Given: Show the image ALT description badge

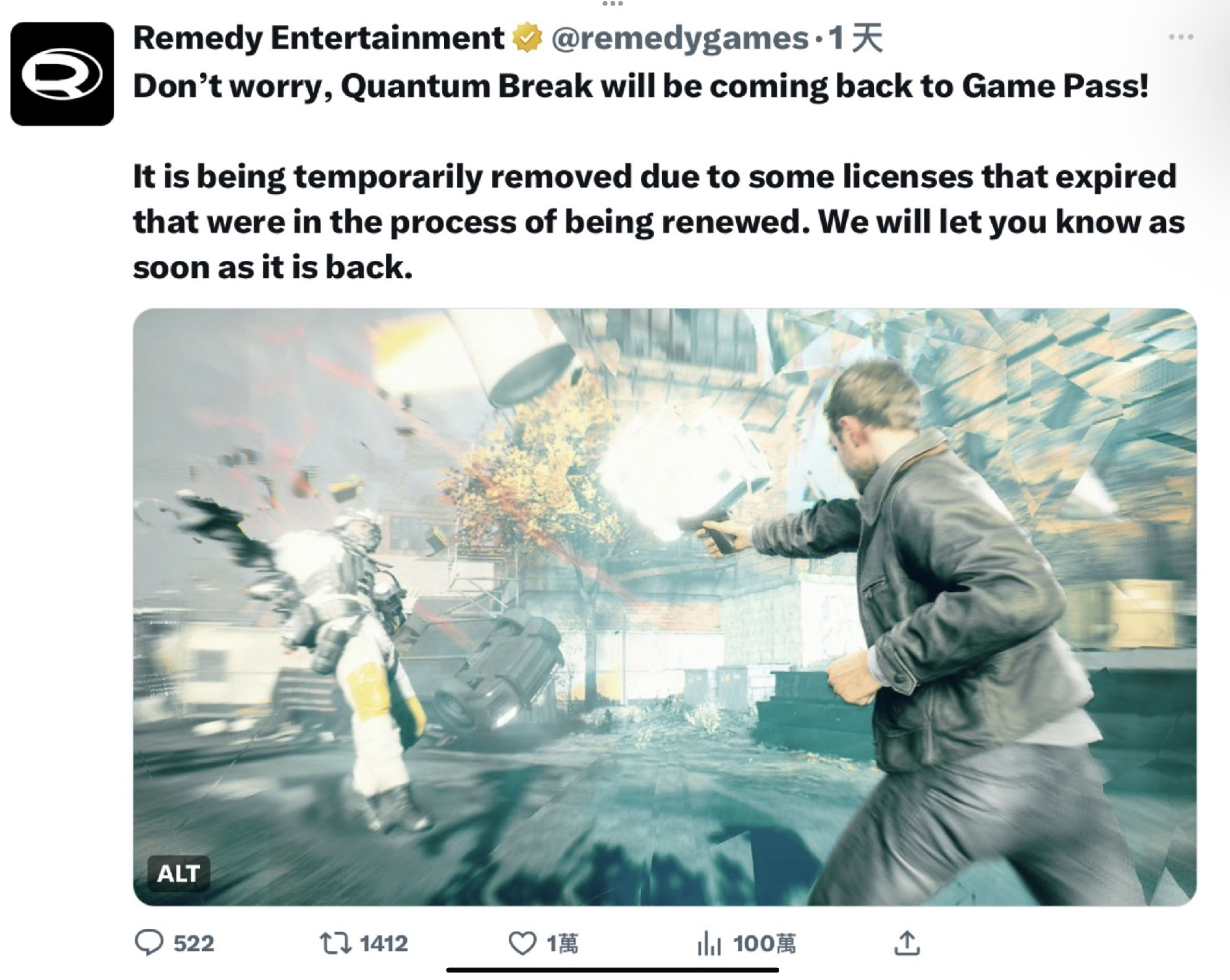Looking at the screenshot, I should 178,873.
